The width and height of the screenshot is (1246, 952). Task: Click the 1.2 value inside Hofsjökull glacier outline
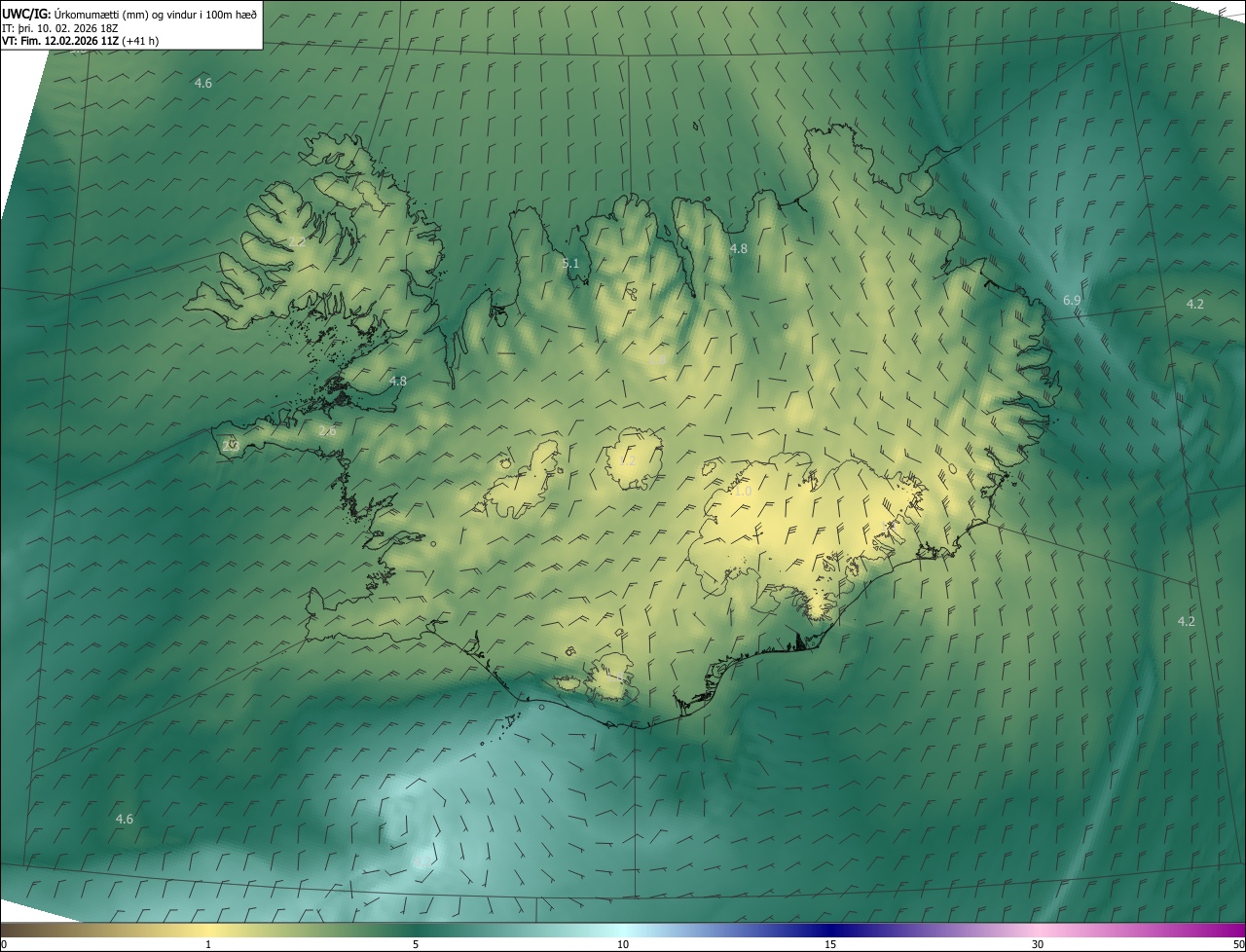629,459
